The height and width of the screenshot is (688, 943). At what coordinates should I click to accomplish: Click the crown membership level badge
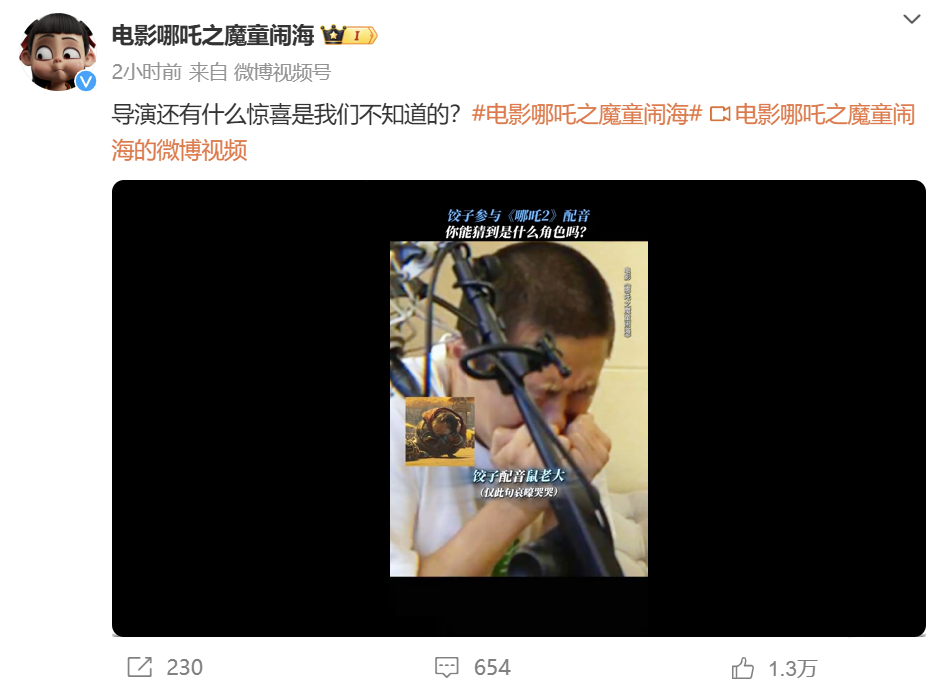(349, 35)
